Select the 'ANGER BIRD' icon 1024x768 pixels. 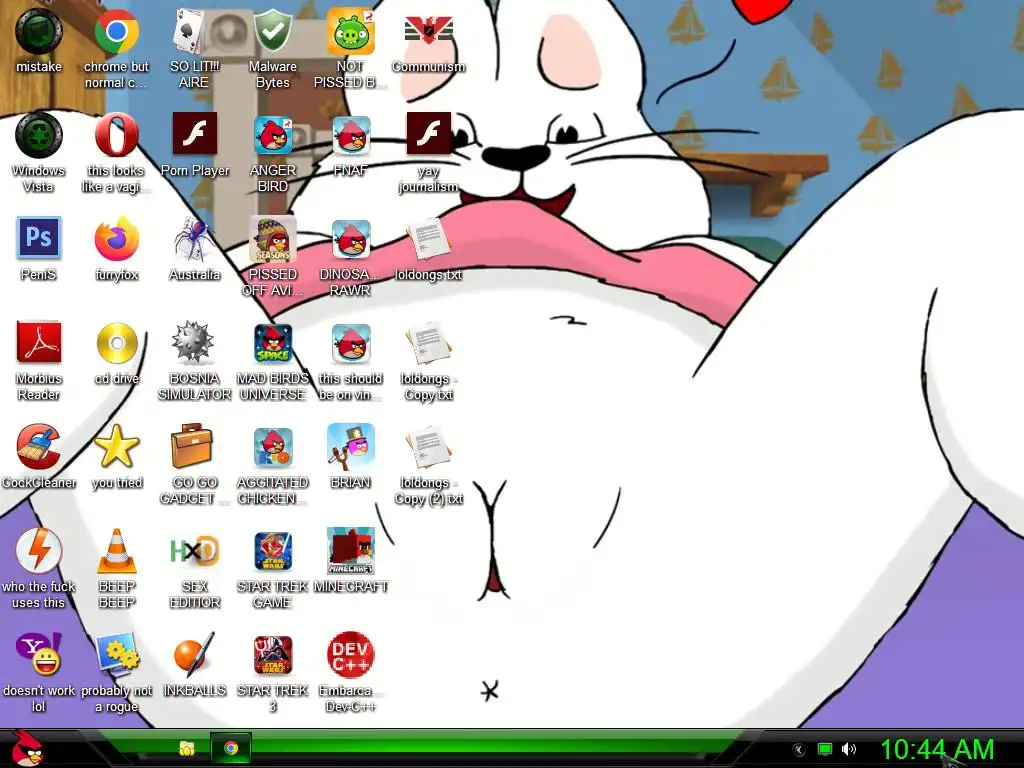272,135
